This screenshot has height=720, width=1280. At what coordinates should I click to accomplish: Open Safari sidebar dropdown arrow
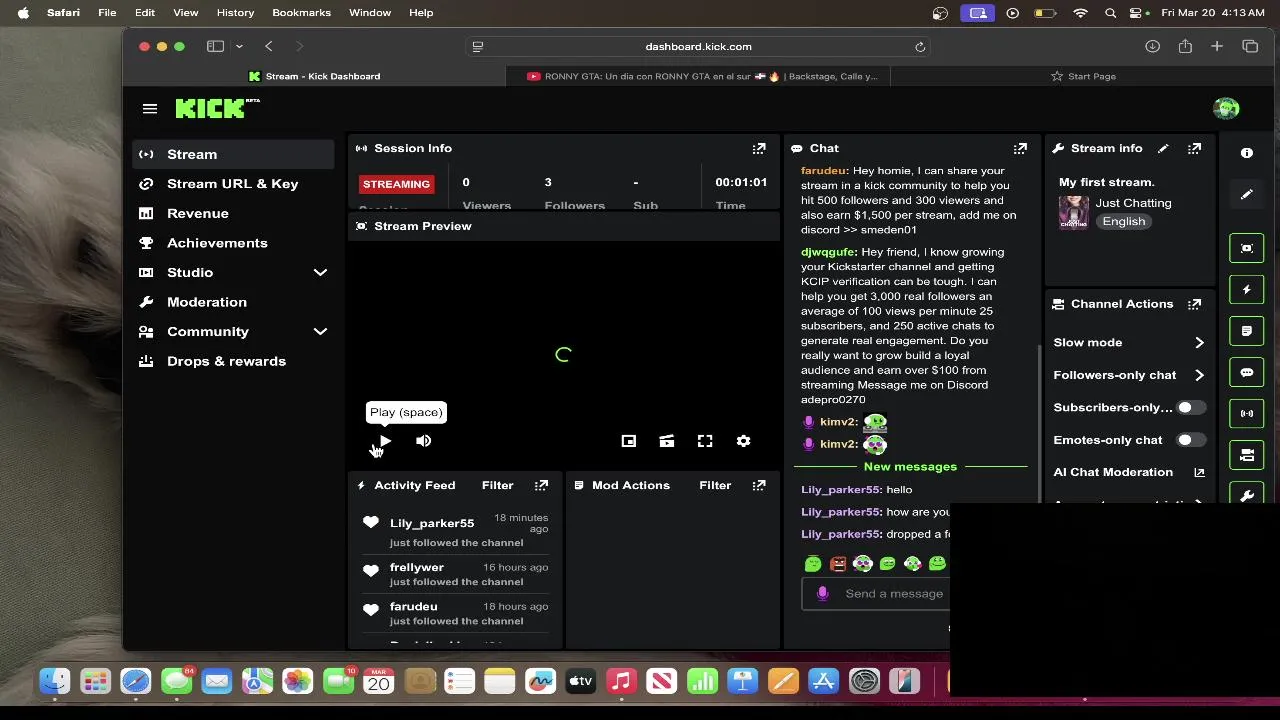239,46
